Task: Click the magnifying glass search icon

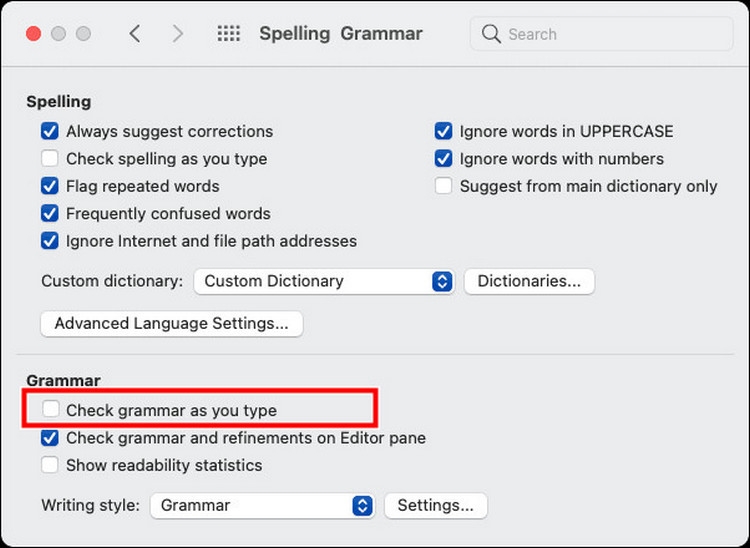Action: click(x=491, y=34)
